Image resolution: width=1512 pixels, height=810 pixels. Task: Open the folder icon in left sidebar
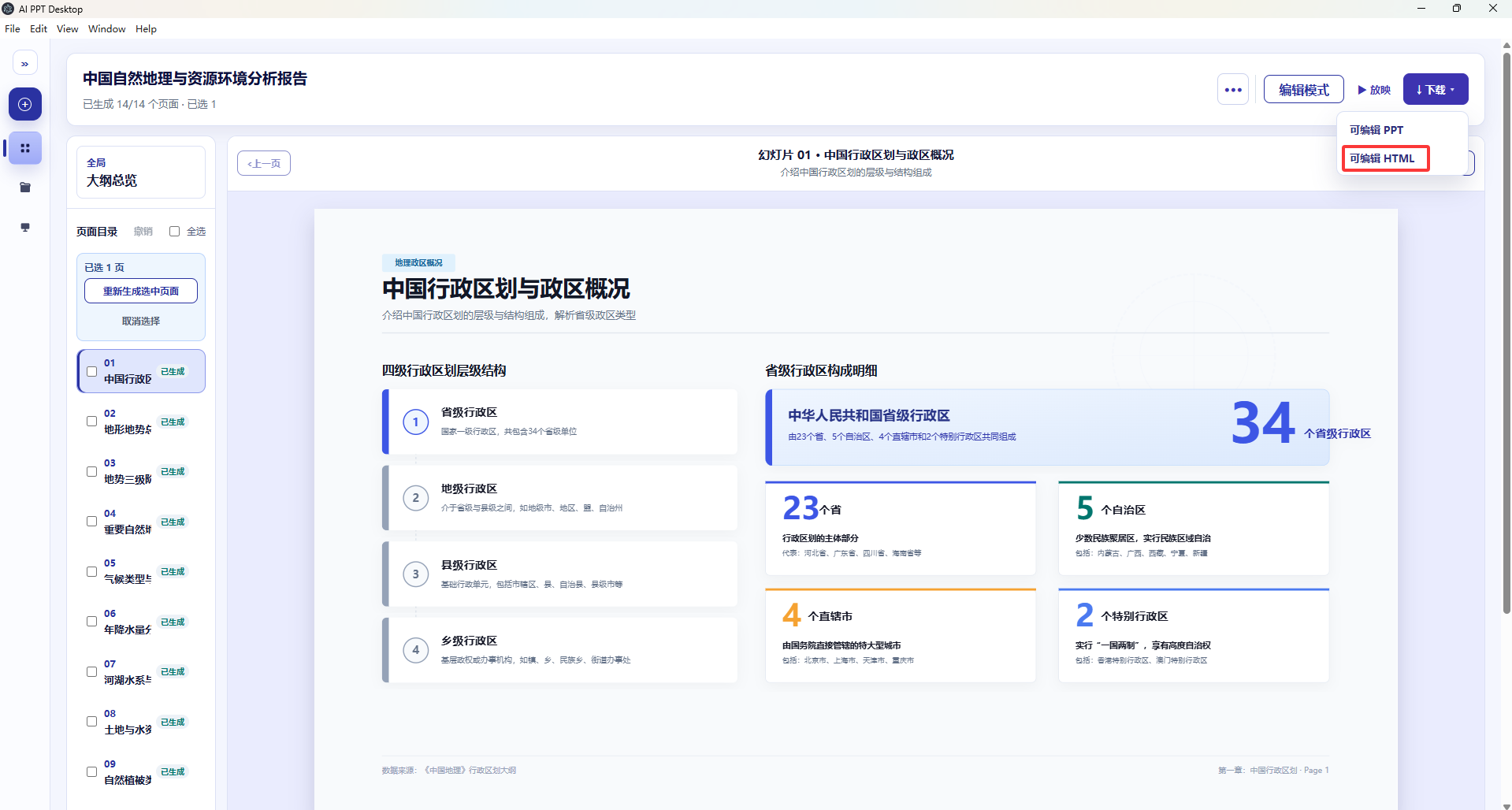coord(25,188)
